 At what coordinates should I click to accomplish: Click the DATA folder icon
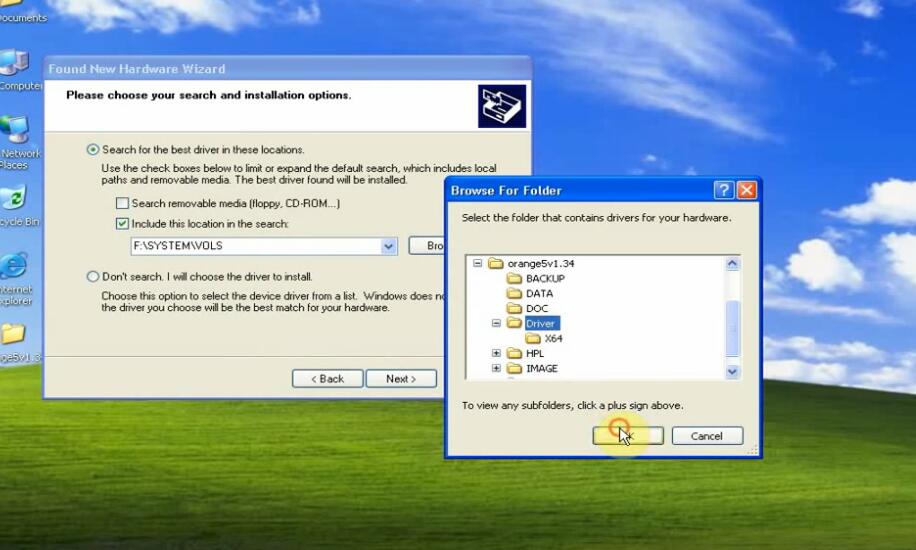point(514,293)
